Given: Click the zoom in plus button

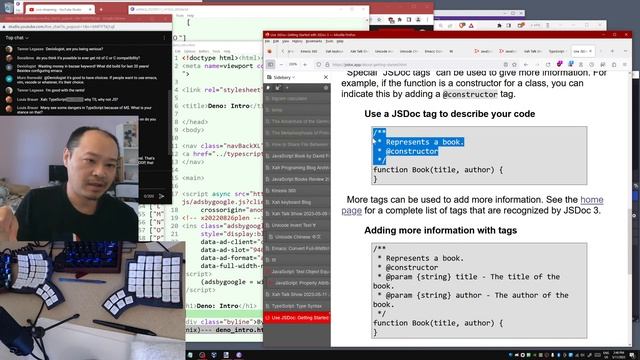Looking at the screenshot, I should [305, 64].
